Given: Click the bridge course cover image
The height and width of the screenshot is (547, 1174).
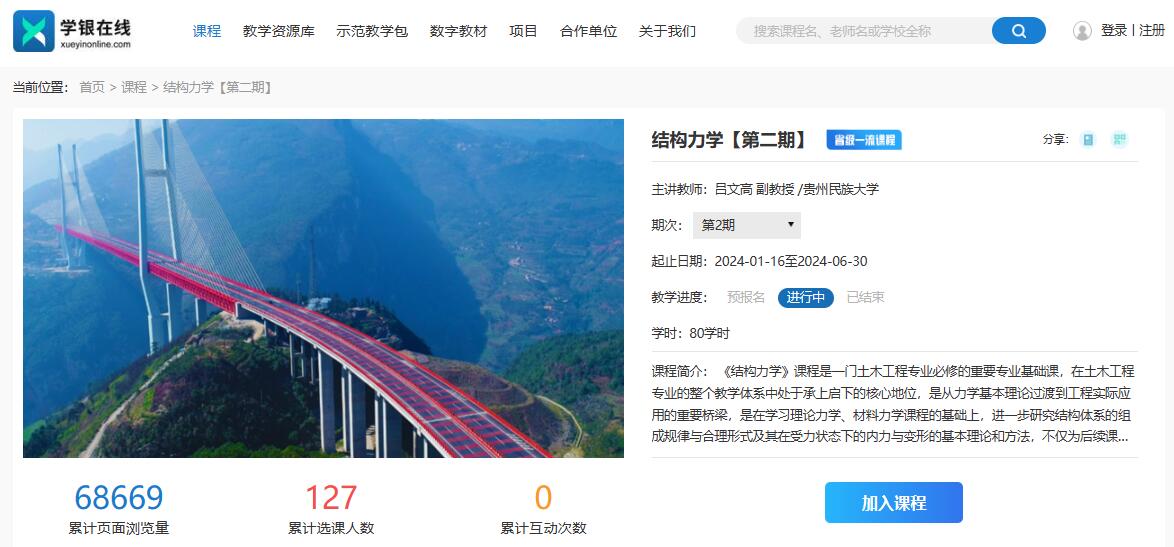Looking at the screenshot, I should (x=323, y=288).
